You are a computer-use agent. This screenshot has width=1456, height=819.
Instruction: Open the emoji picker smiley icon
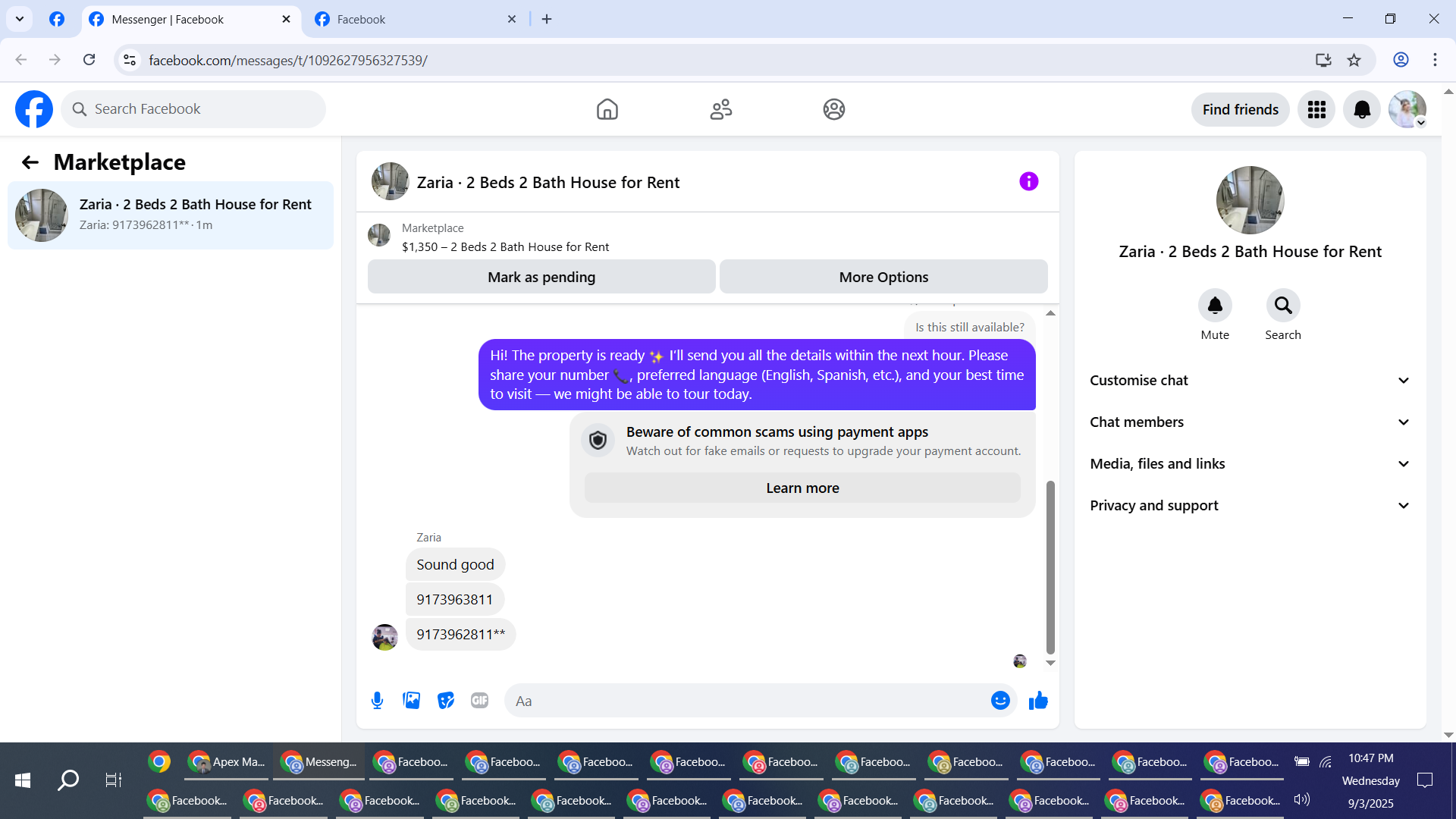point(1000,701)
